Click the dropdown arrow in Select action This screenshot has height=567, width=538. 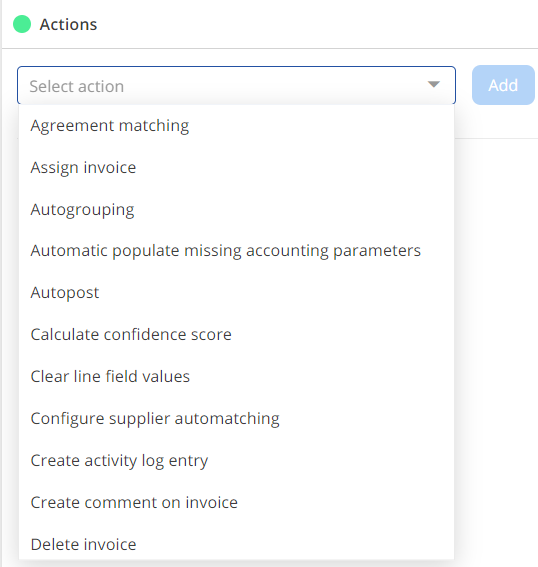434,85
